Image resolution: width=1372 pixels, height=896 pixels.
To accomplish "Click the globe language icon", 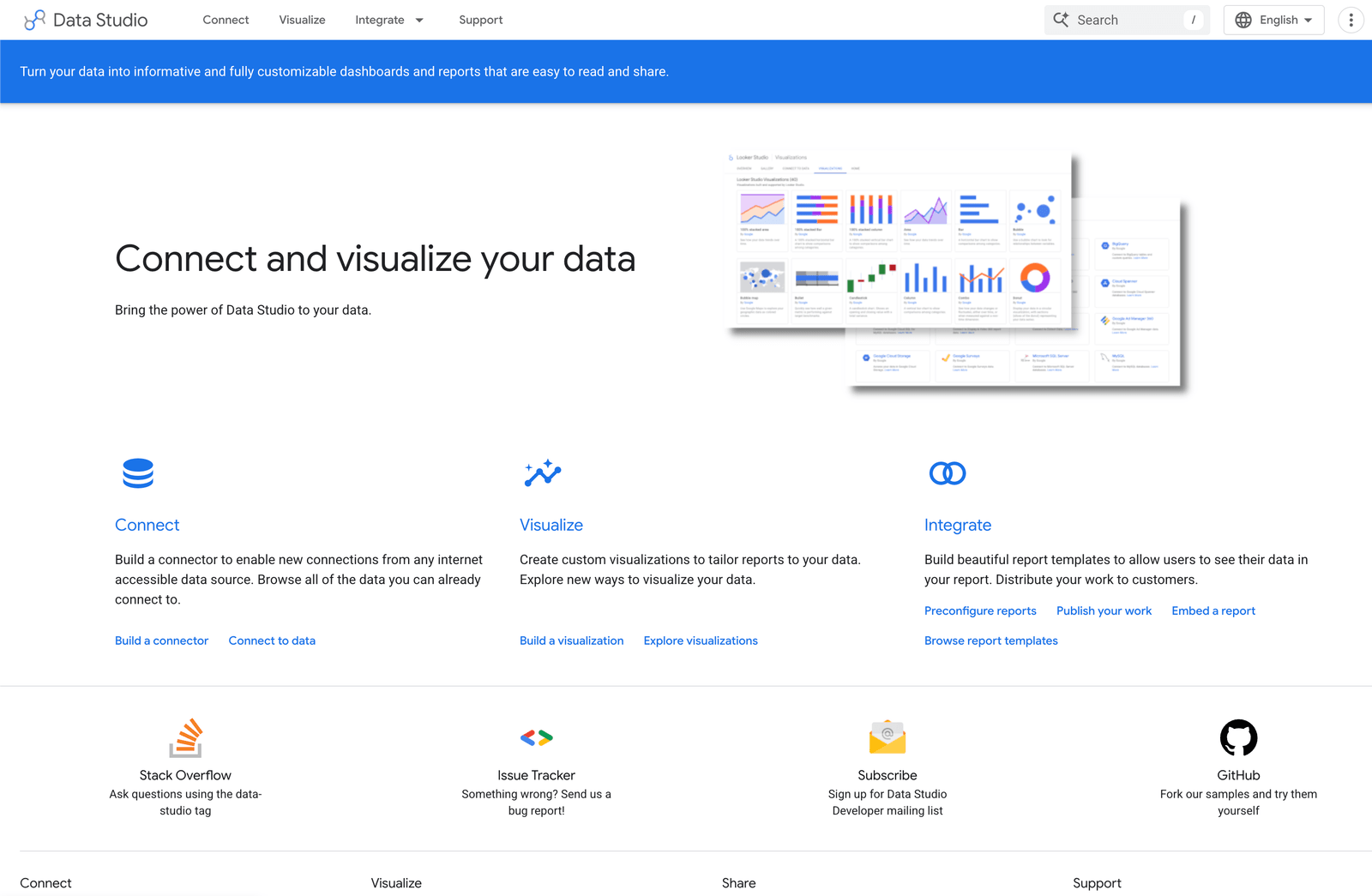I will pos(1243,20).
